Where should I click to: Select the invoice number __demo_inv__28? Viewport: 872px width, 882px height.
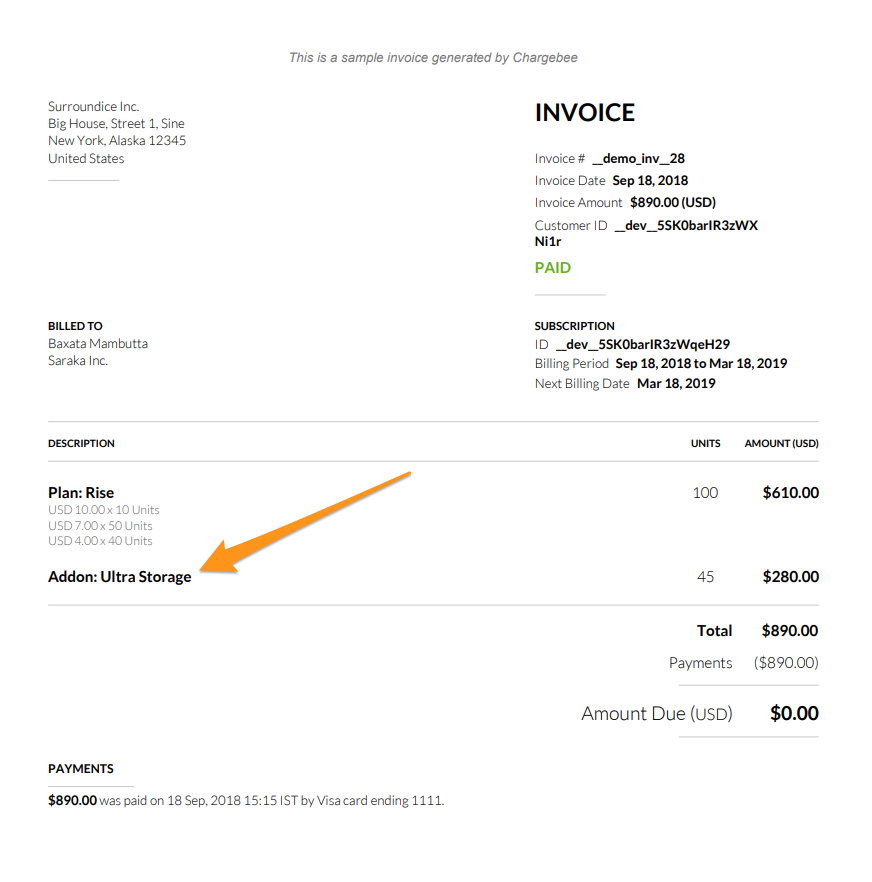pyautogui.click(x=638, y=158)
